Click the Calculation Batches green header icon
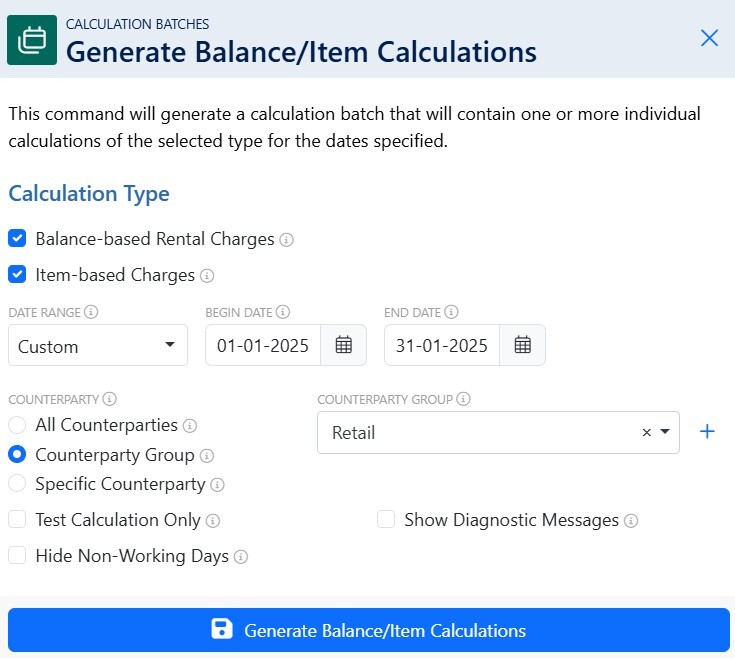 coord(32,40)
